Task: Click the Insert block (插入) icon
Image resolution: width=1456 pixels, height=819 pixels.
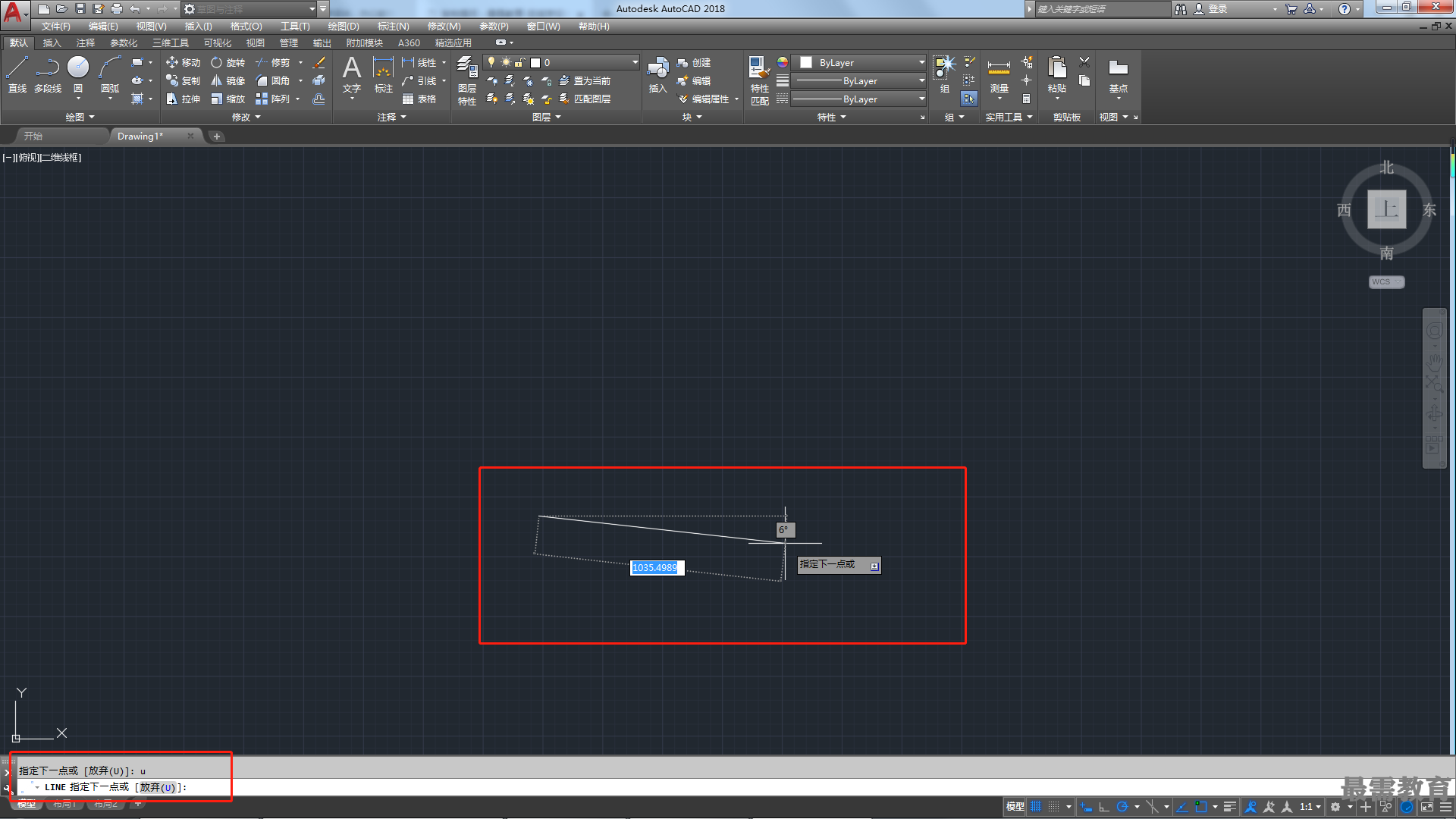Action: pyautogui.click(x=657, y=74)
